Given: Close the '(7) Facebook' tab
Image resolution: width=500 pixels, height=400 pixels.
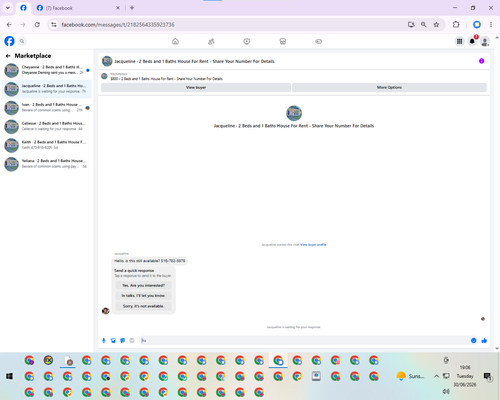Looking at the screenshot, I should pos(118,8).
